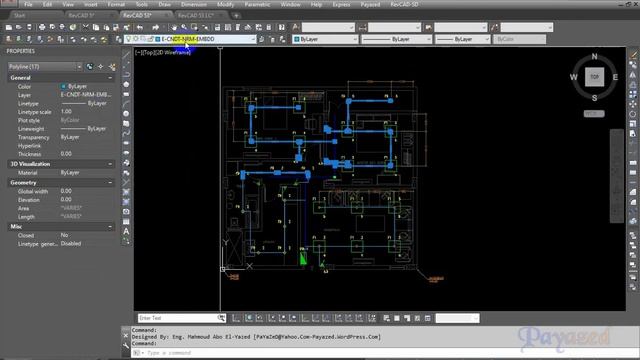Click the command line wrench customize icon
The image size is (640, 360).
click(x=126, y=346)
